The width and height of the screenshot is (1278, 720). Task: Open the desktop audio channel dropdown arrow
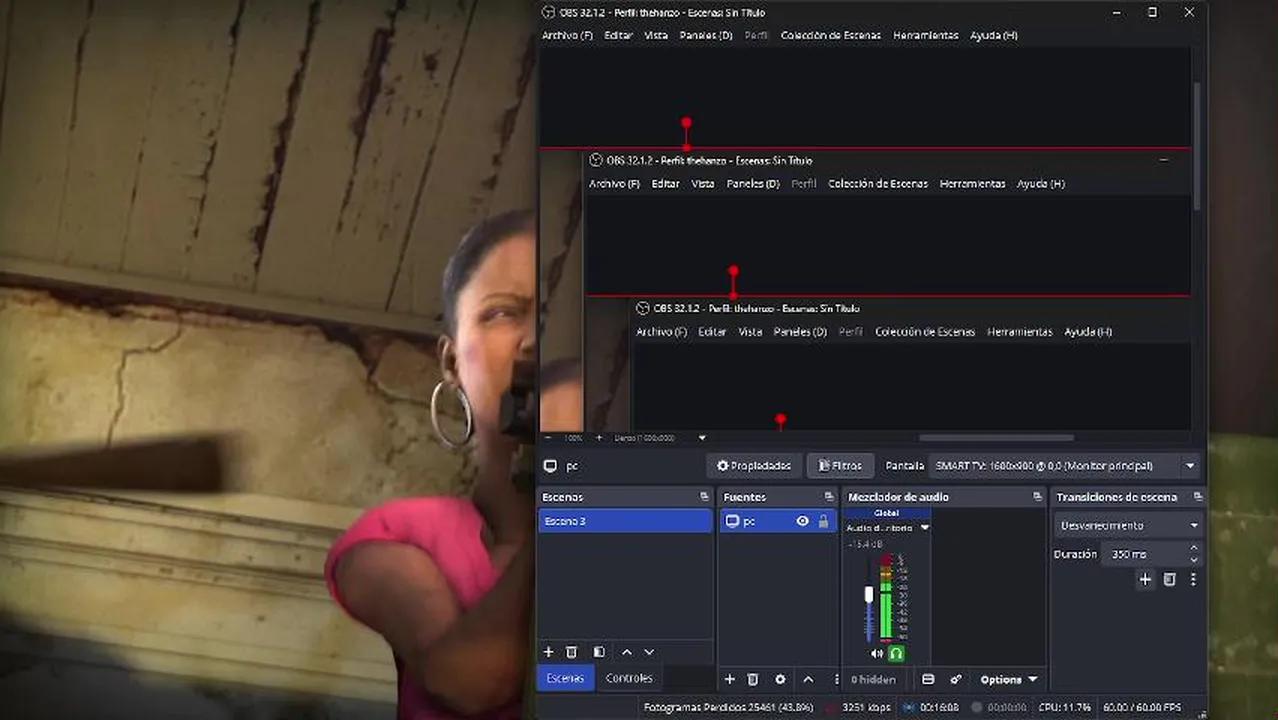(925, 527)
